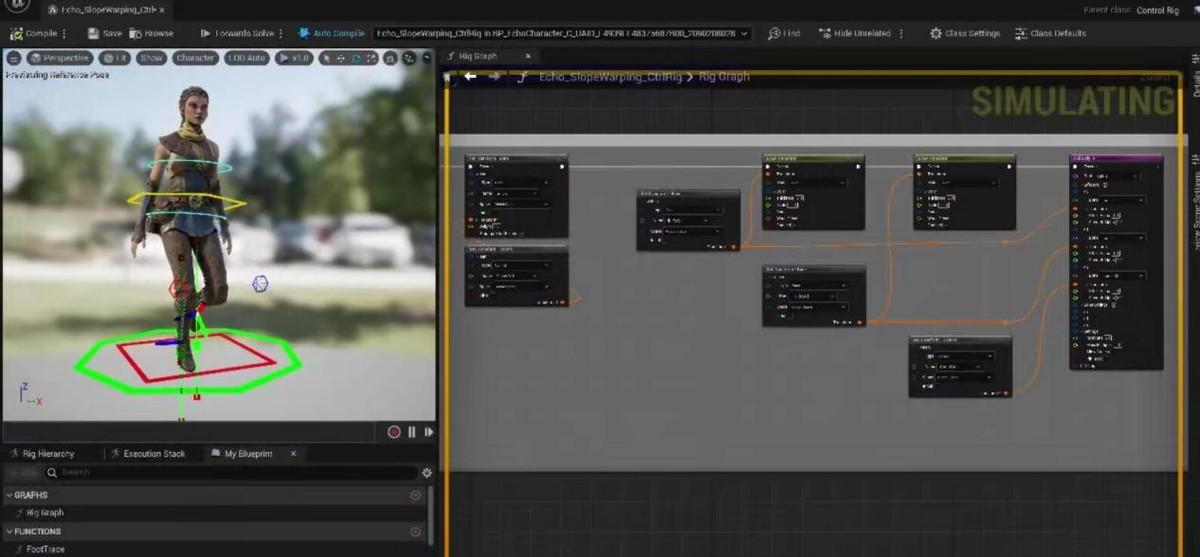Save the control rig asset
Screen dimensions: 1200x557
[x=104, y=33]
